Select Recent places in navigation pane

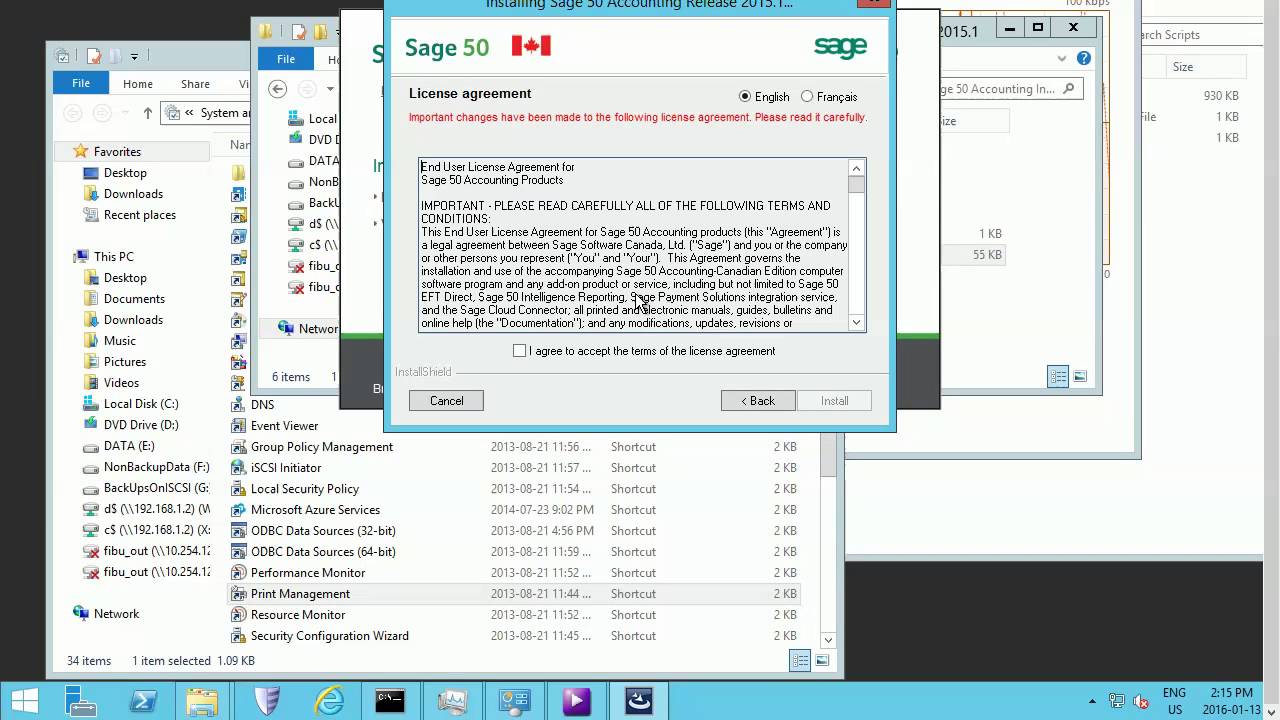coord(139,215)
